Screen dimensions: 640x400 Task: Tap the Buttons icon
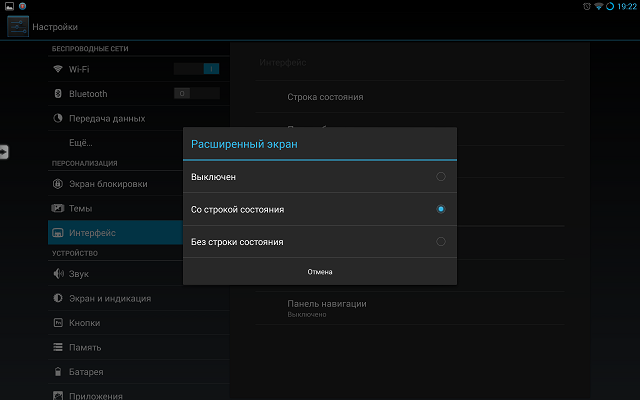tap(59, 323)
